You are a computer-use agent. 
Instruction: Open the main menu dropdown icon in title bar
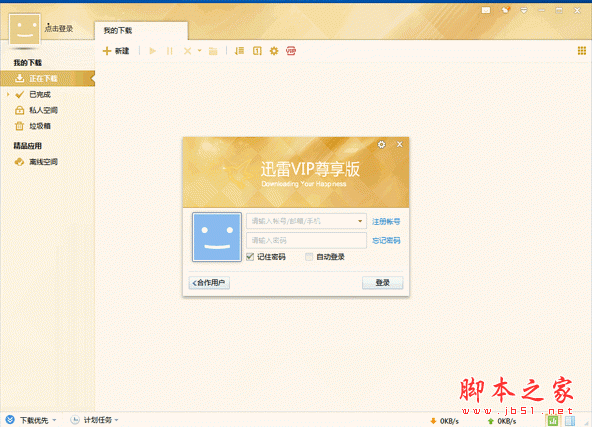[524, 11]
